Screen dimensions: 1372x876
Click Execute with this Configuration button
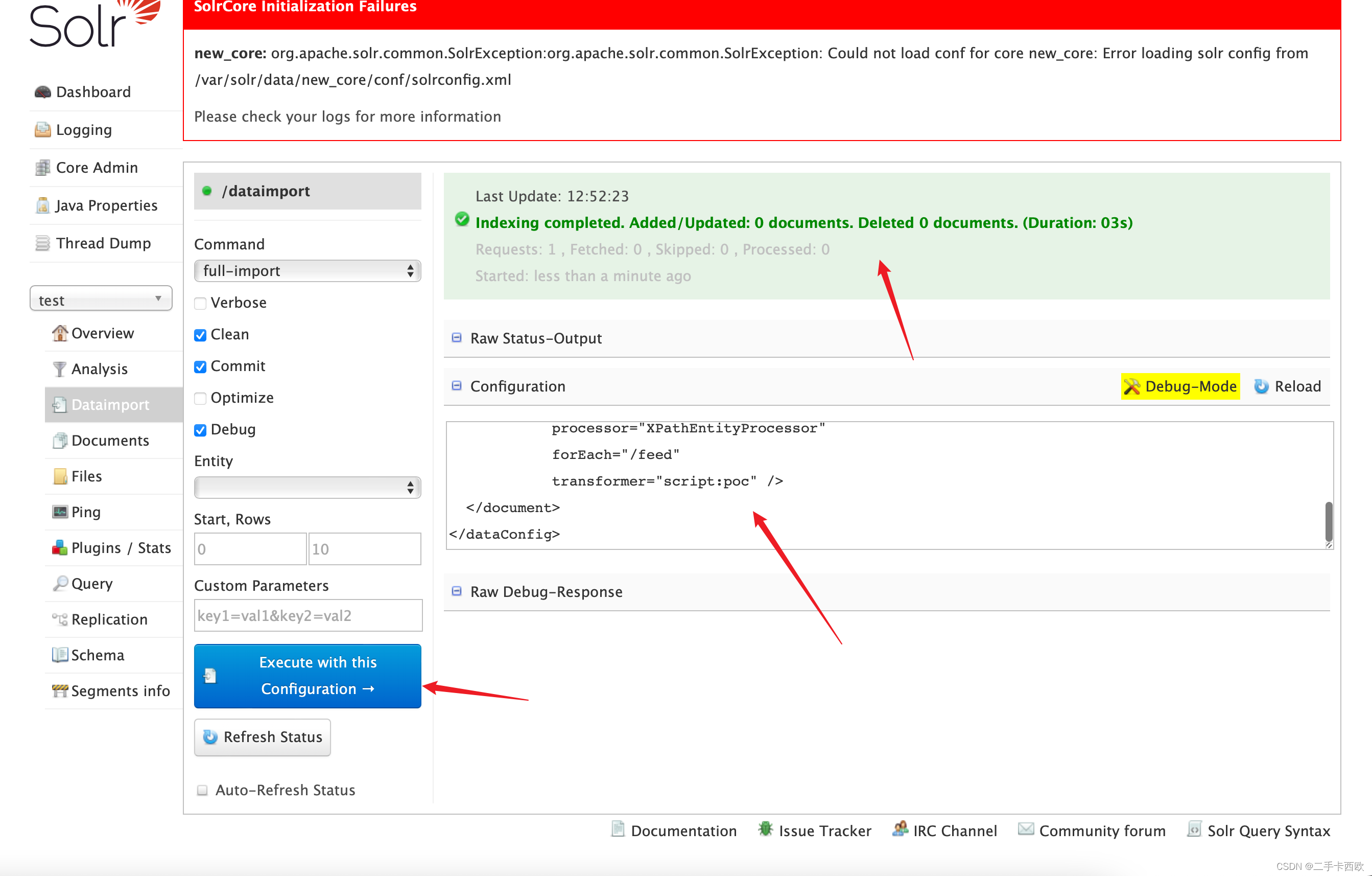(307, 676)
